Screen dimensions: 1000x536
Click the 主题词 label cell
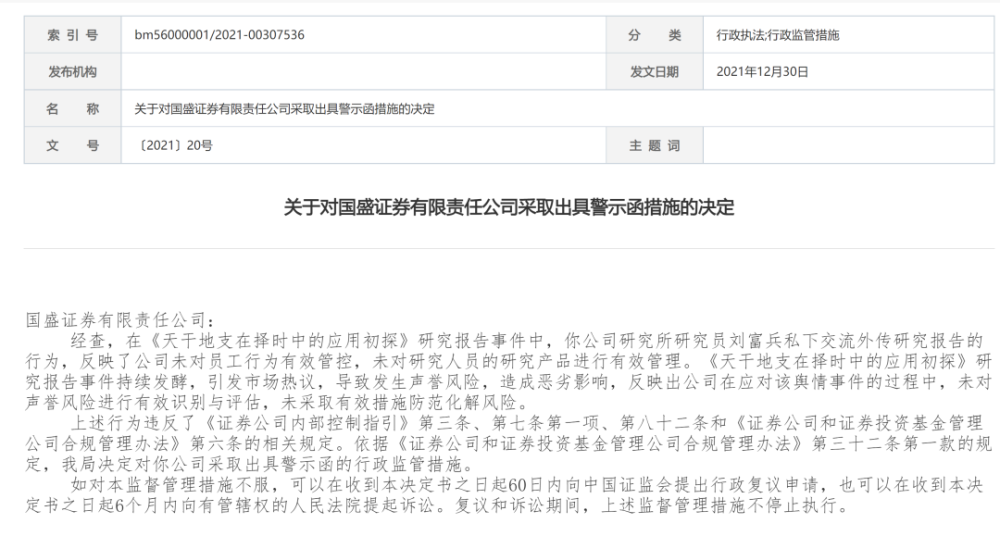coord(654,145)
